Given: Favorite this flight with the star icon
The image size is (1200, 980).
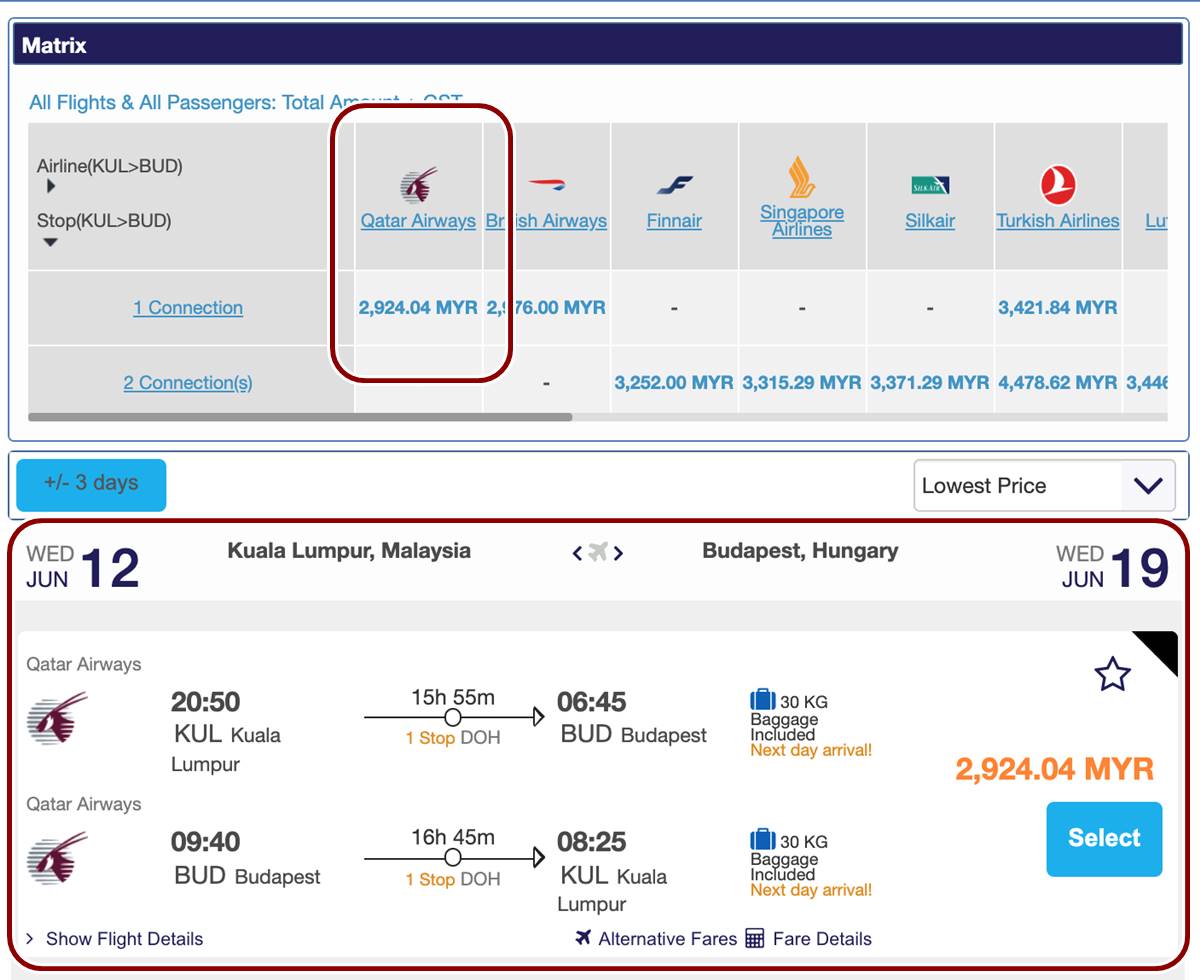Looking at the screenshot, I should pos(1112,675).
